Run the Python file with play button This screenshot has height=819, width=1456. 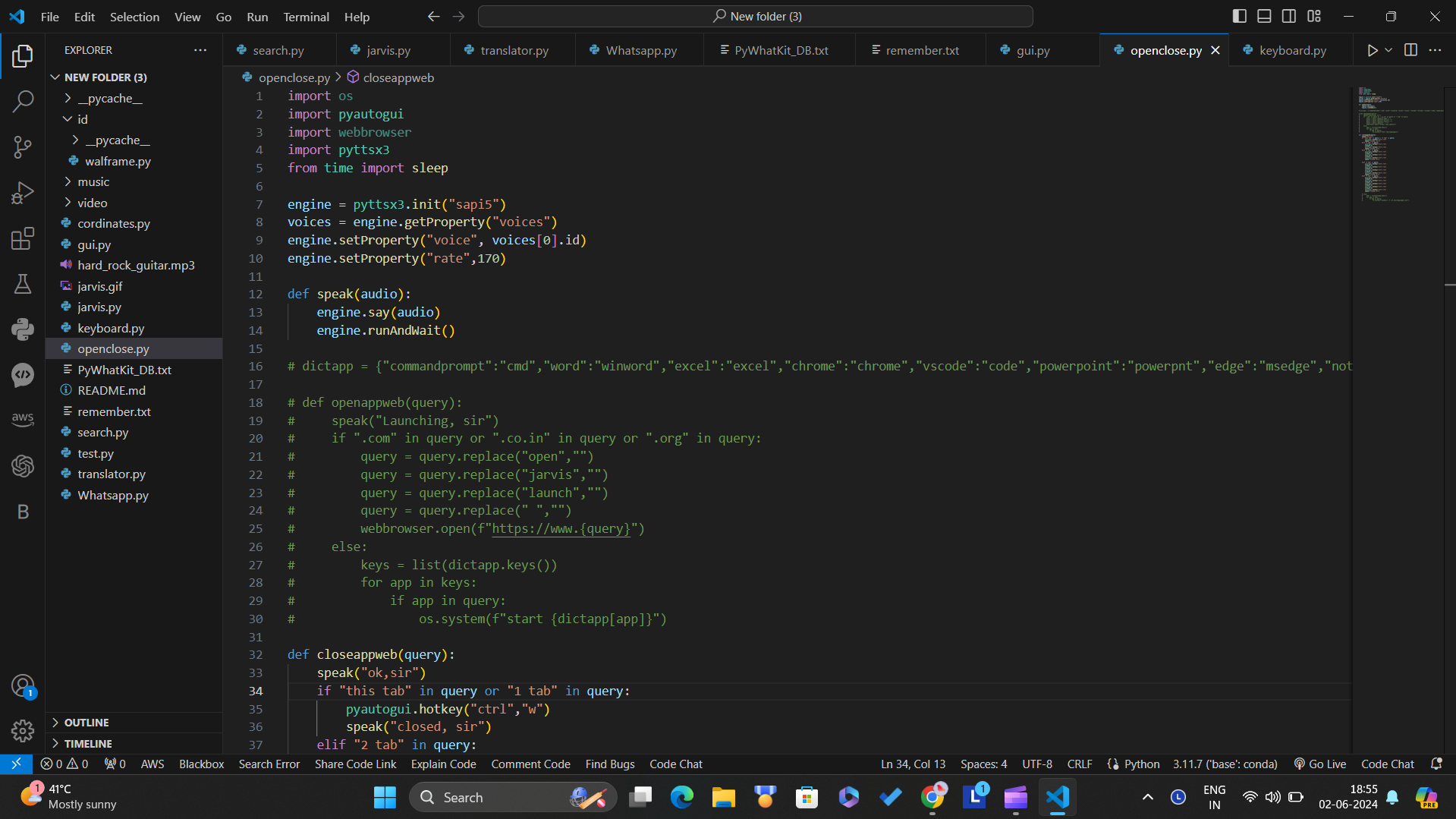(1372, 50)
